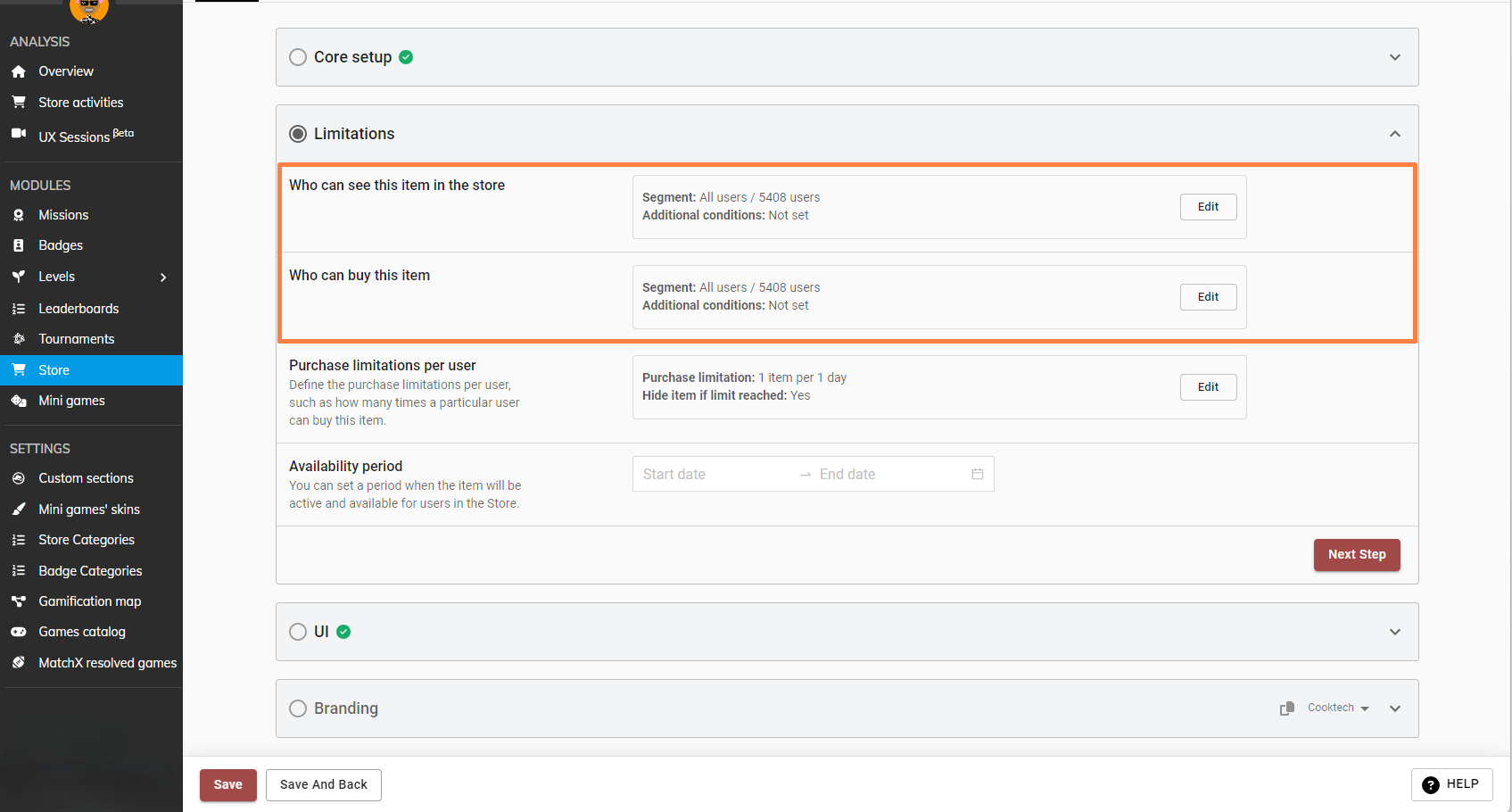
Task: Open Leaderboards in the sidebar
Action: pos(78,309)
